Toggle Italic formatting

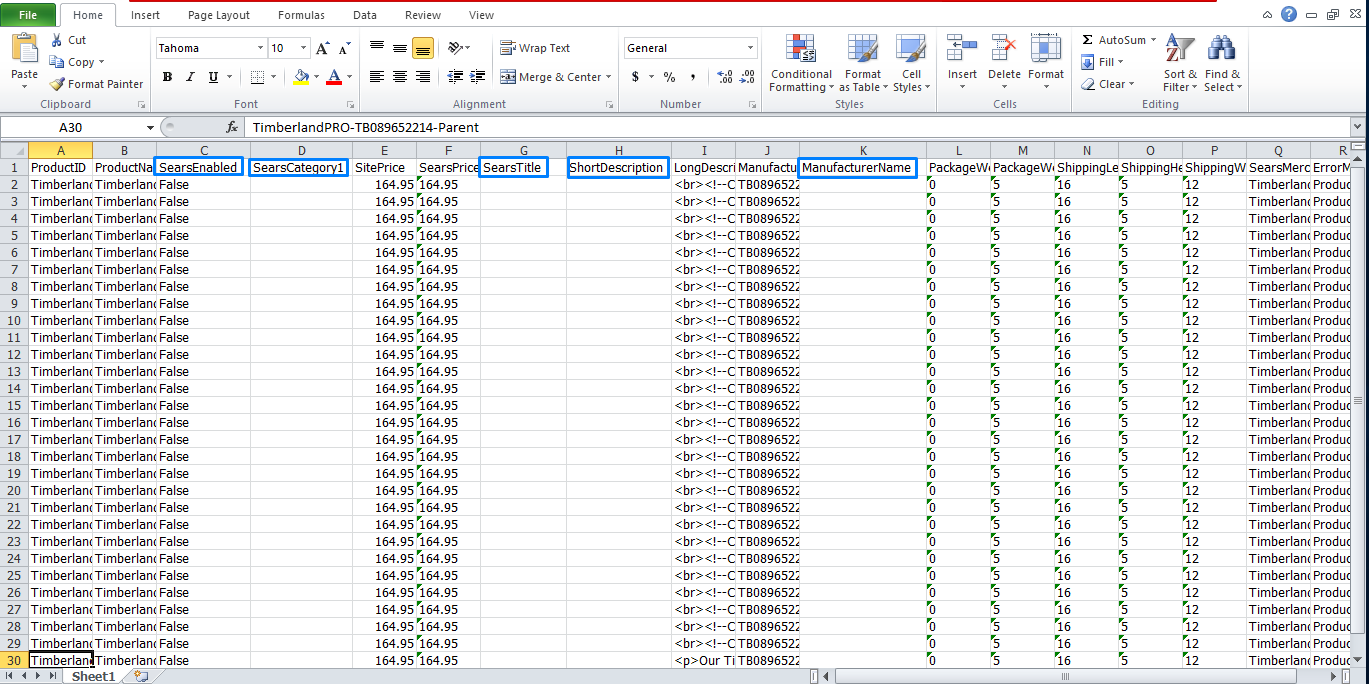[x=190, y=77]
